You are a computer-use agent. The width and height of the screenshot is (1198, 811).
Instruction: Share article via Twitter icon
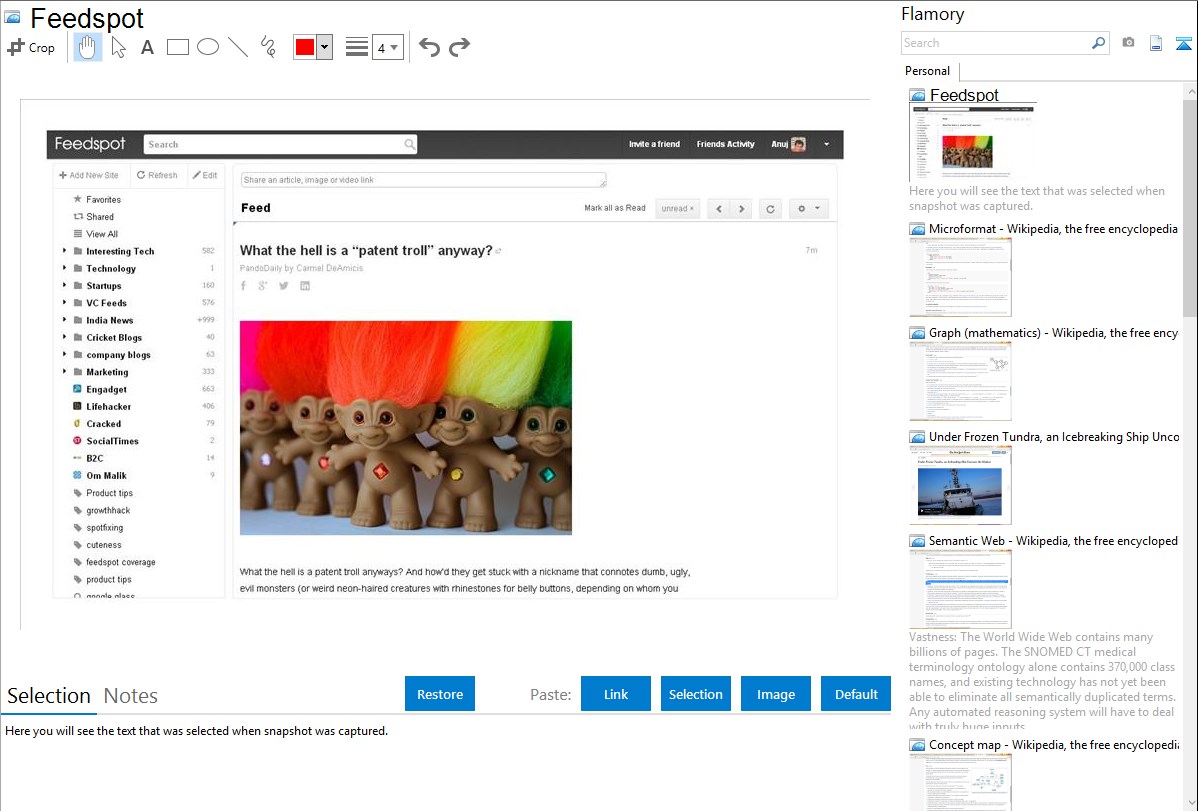(x=283, y=286)
